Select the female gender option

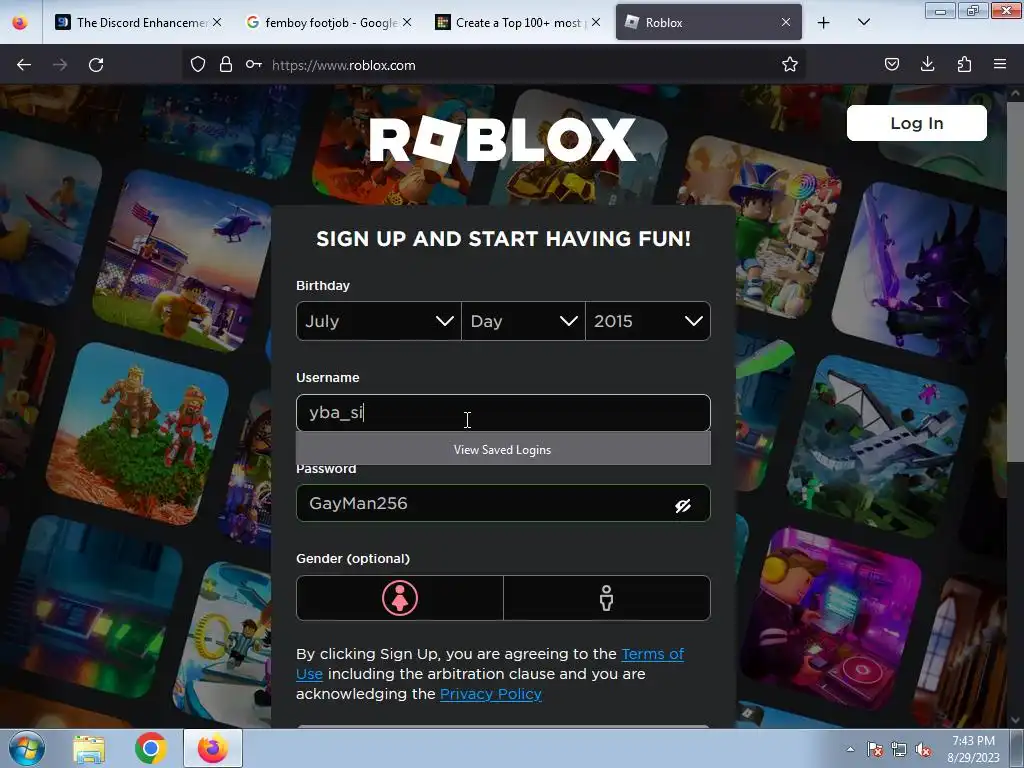(x=400, y=598)
